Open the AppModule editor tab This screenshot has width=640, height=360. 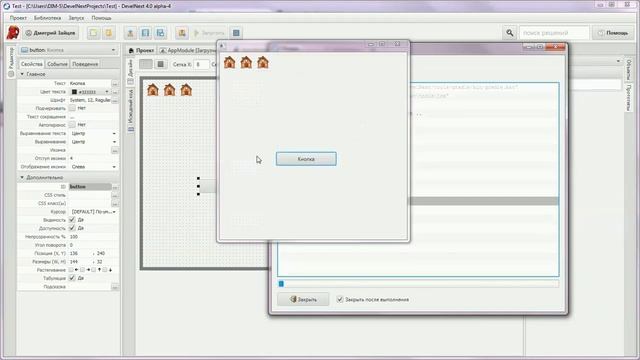coord(188,50)
